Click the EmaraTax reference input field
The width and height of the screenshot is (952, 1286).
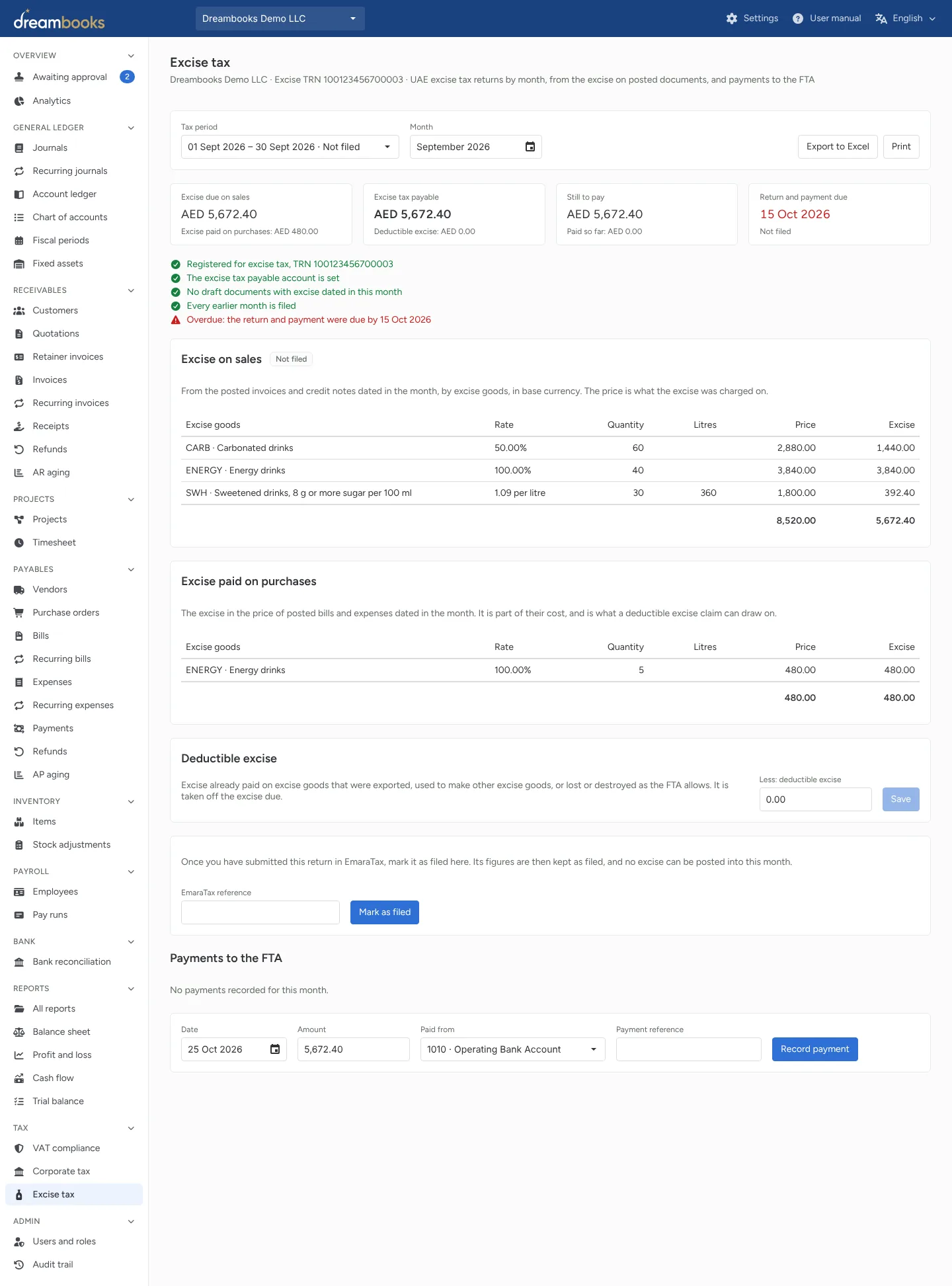tap(260, 912)
